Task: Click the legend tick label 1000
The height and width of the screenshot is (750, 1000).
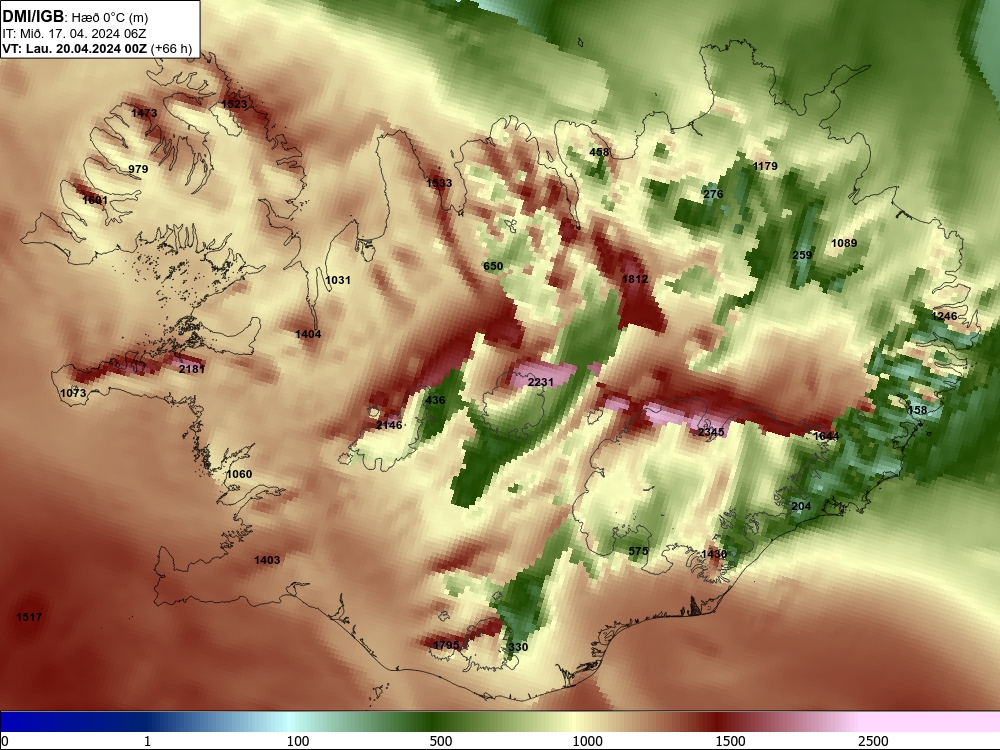Action: tap(587, 741)
